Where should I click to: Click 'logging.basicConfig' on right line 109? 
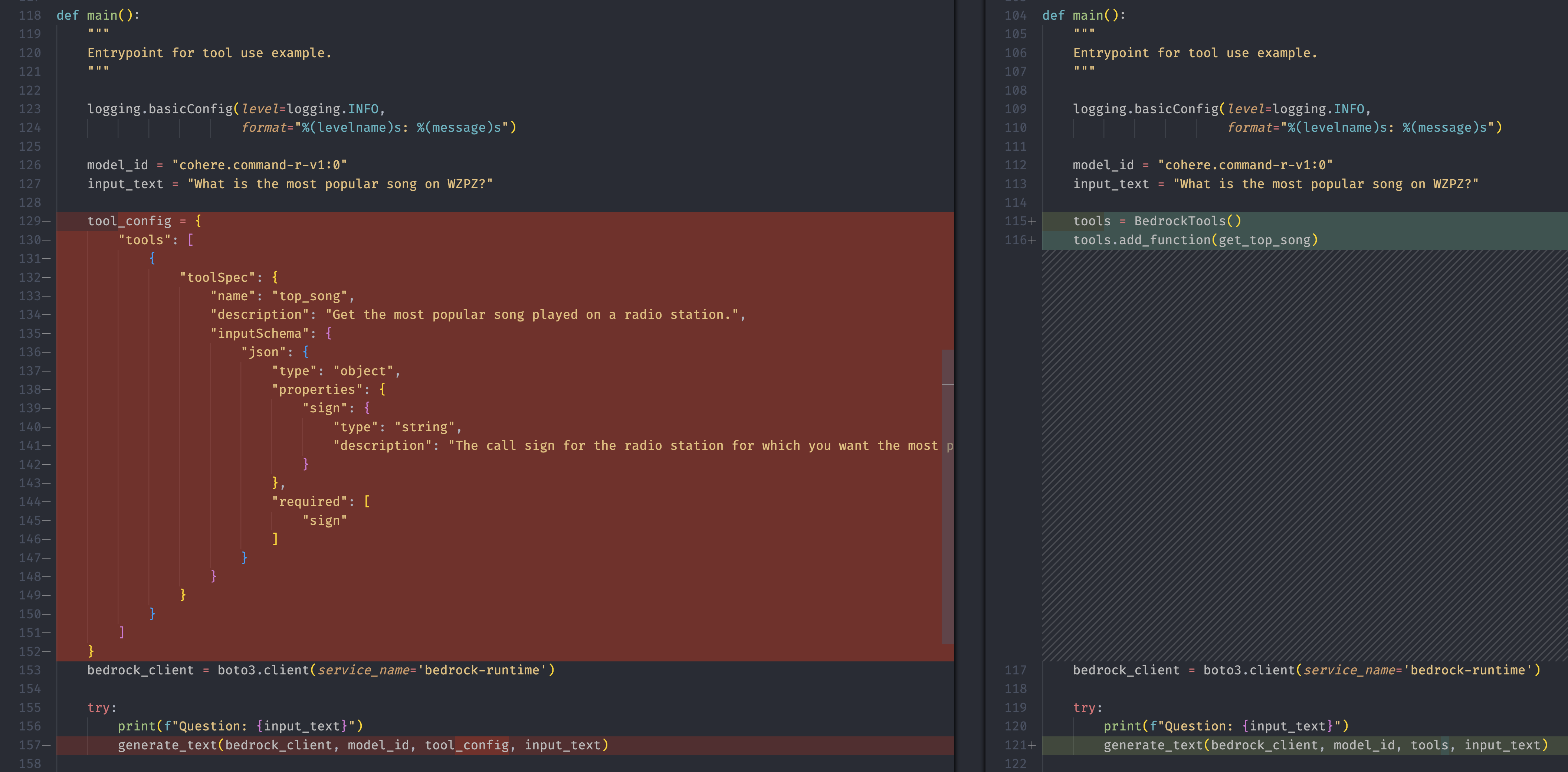tap(1145, 109)
